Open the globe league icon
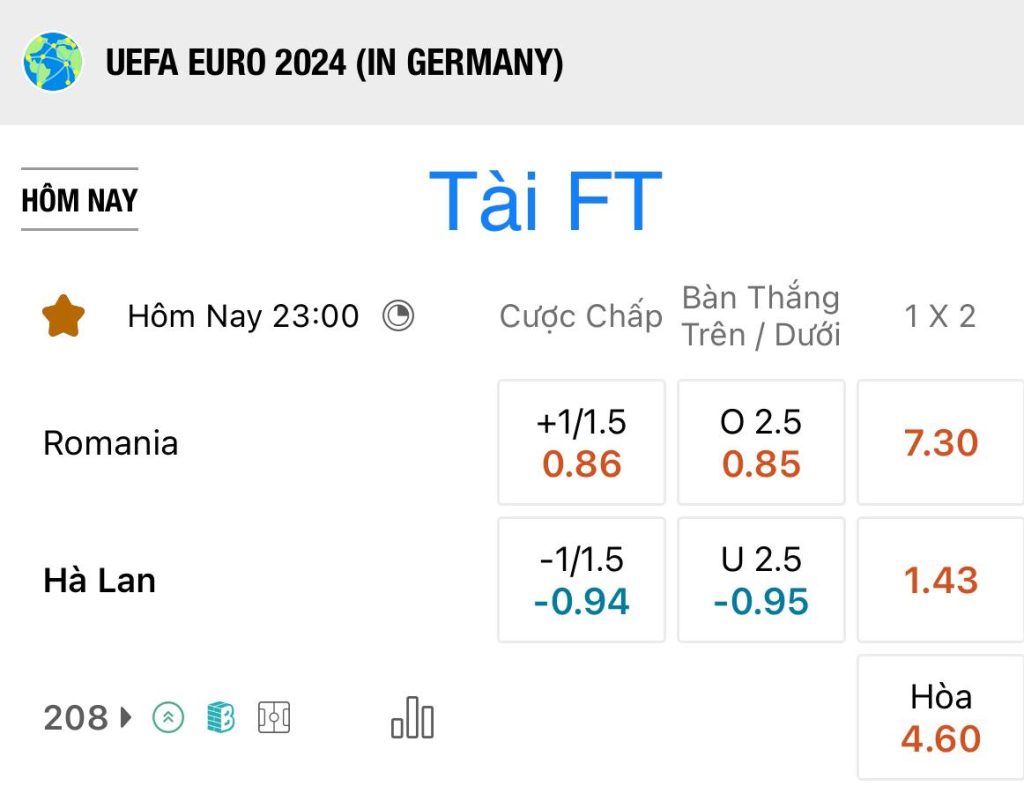 tap(53, 62)
